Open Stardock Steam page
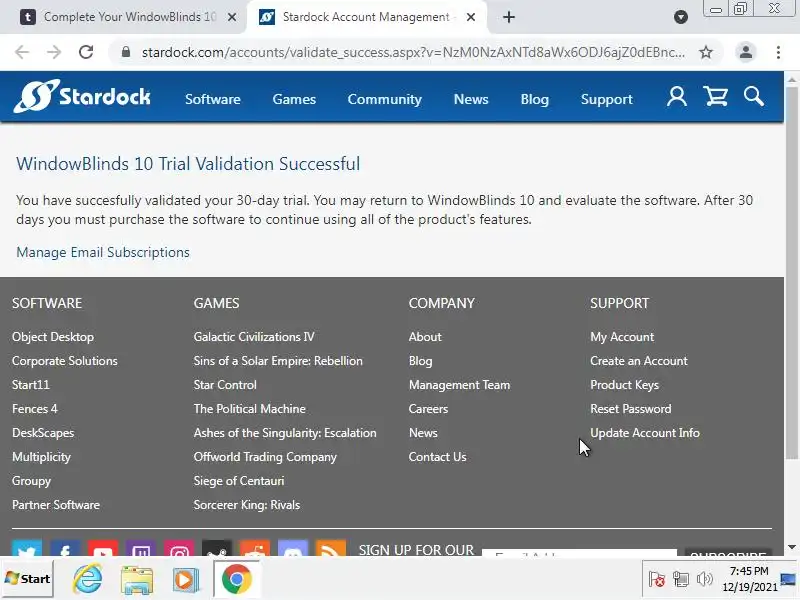 [217, 548]
